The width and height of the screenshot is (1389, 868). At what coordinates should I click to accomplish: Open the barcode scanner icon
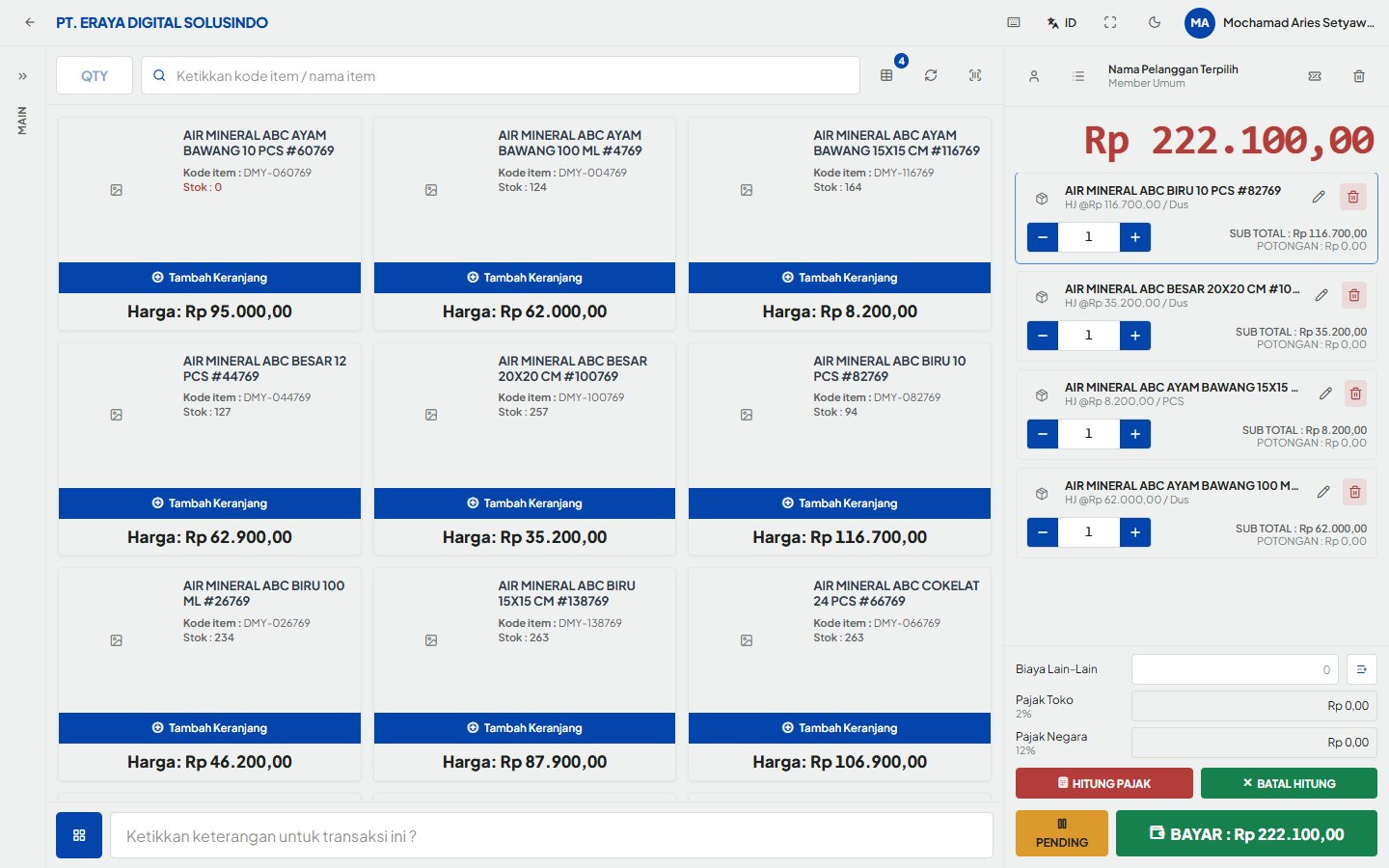coord(975,75)
